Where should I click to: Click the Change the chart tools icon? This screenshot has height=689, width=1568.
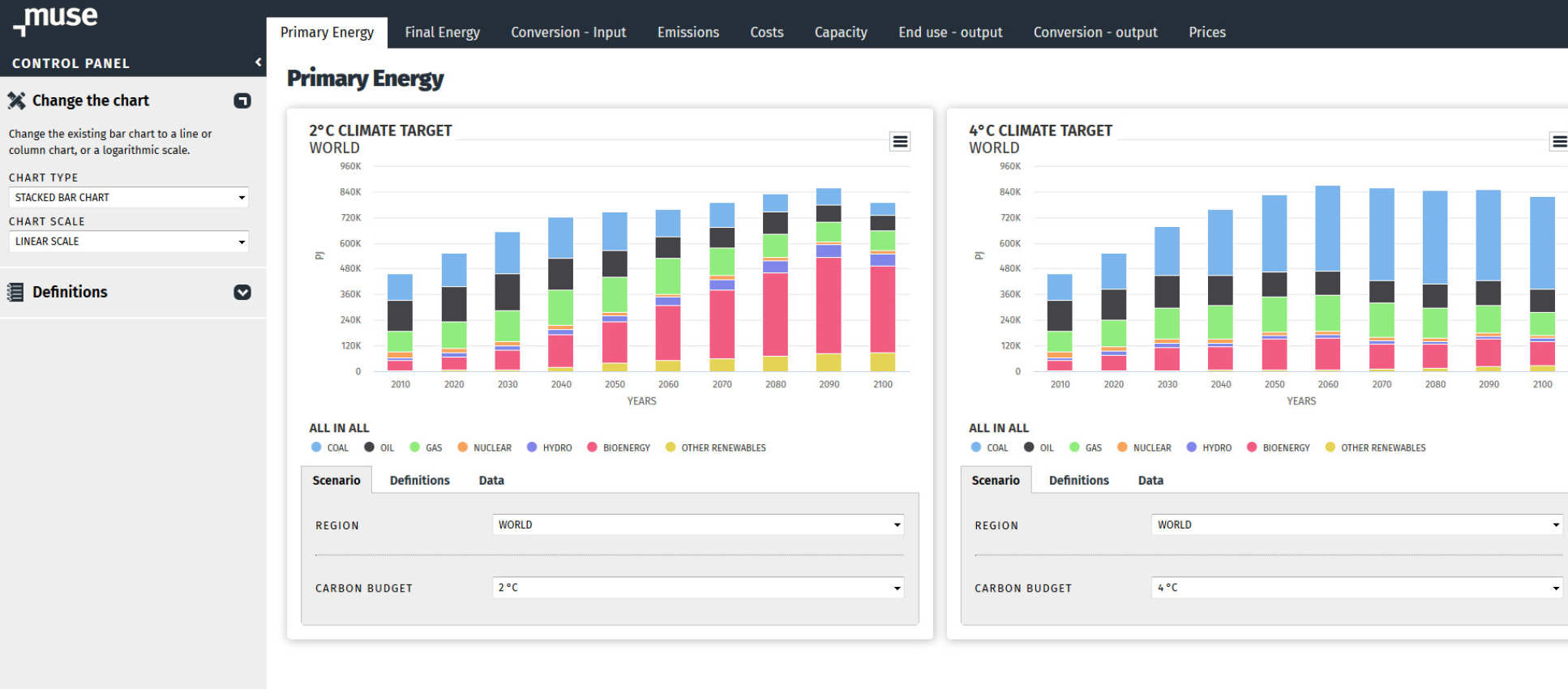pos(16,101)
